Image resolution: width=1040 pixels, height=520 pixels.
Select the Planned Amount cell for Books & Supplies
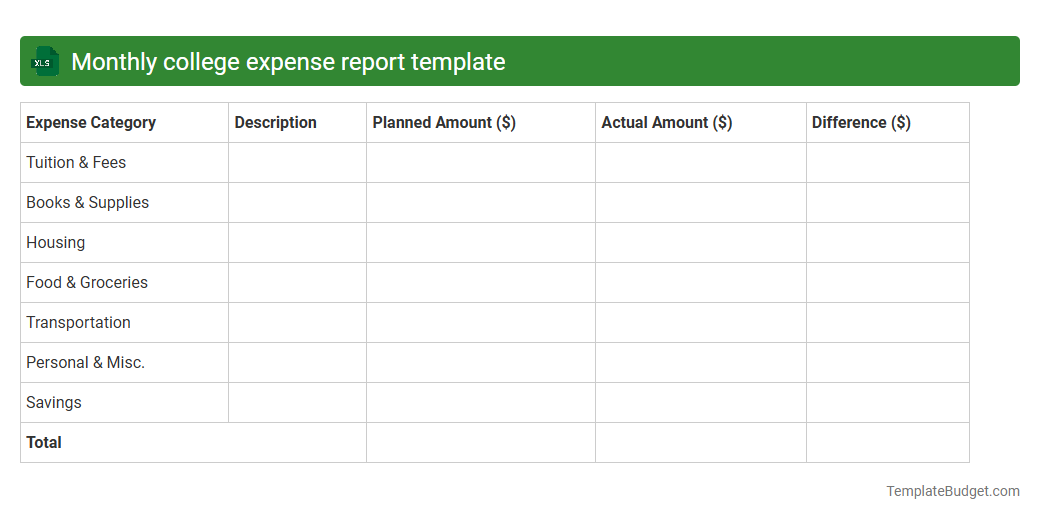[481, 203]
